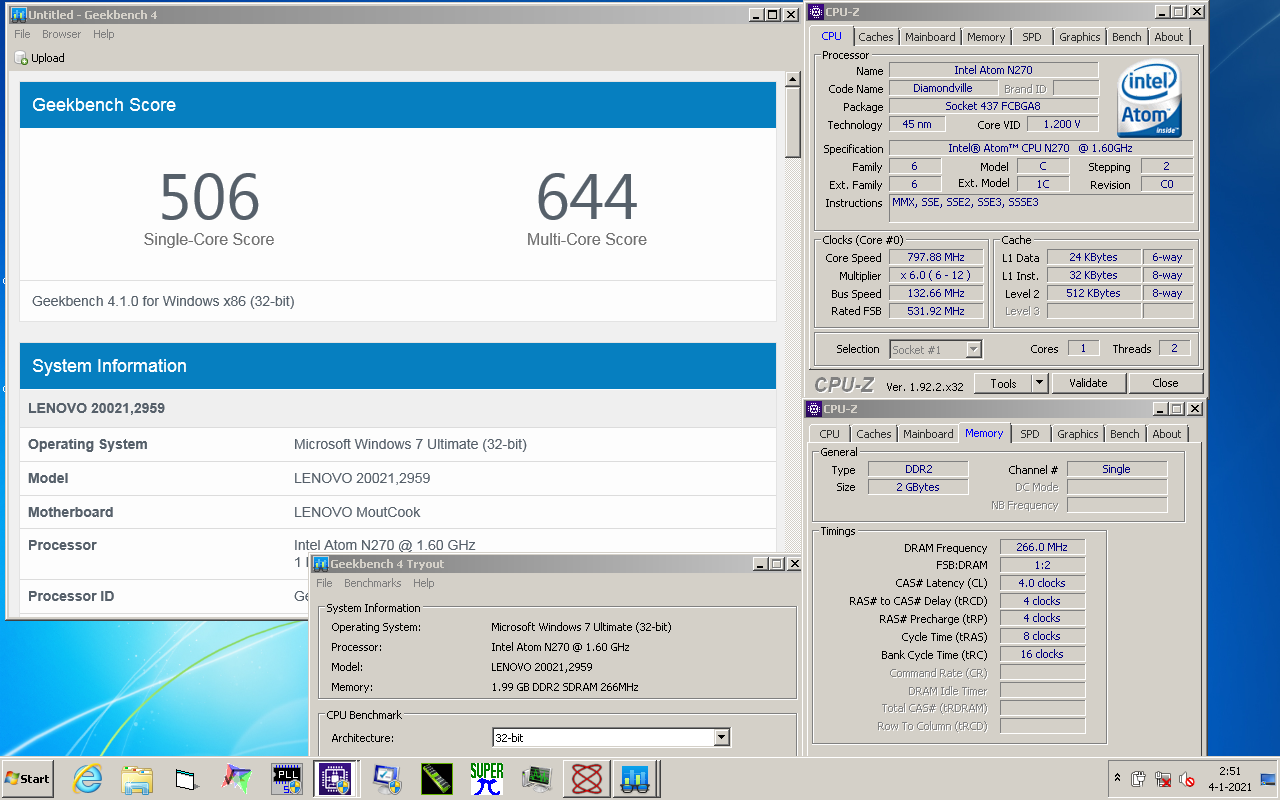Open the PLL tool taskbar icon
Screen dimensions: 1280x800
(x=287, y=778)
